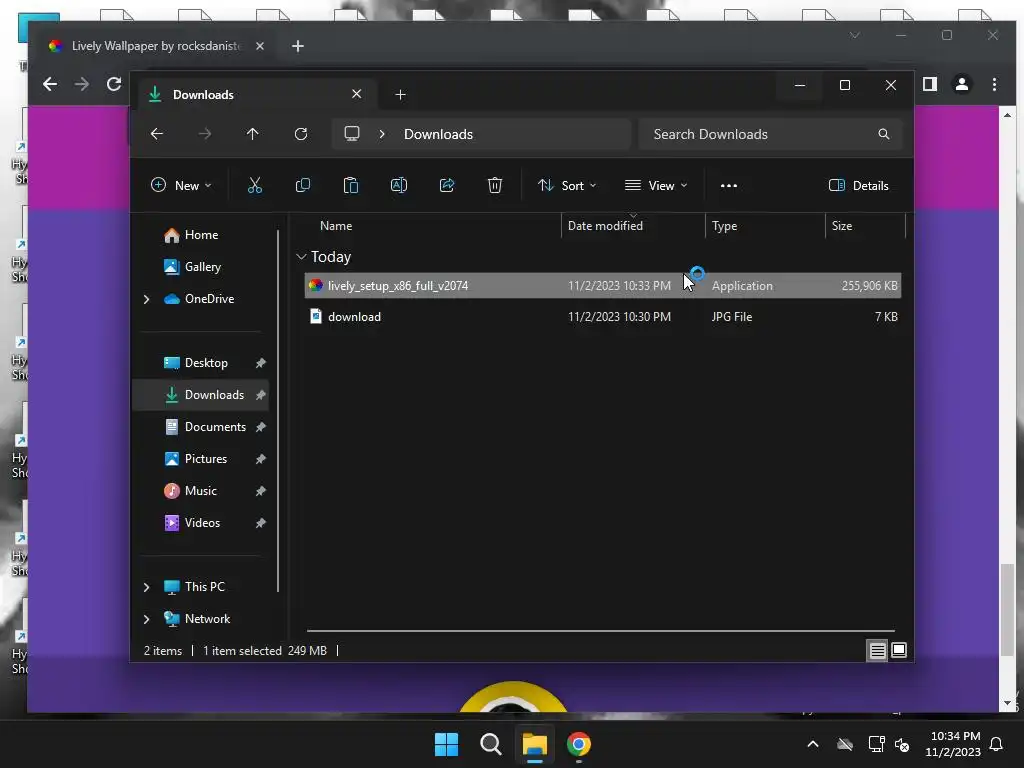
Task: Open the Sort dropdown
Action: [x=567, y=185]
